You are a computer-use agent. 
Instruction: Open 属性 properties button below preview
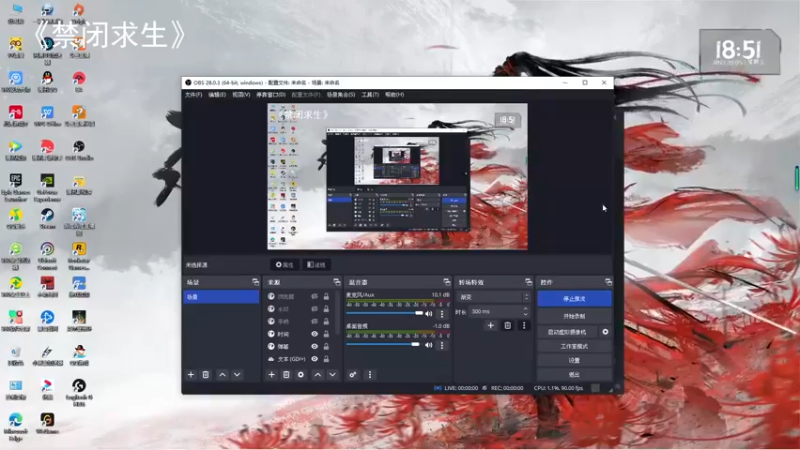coord(285,265)
